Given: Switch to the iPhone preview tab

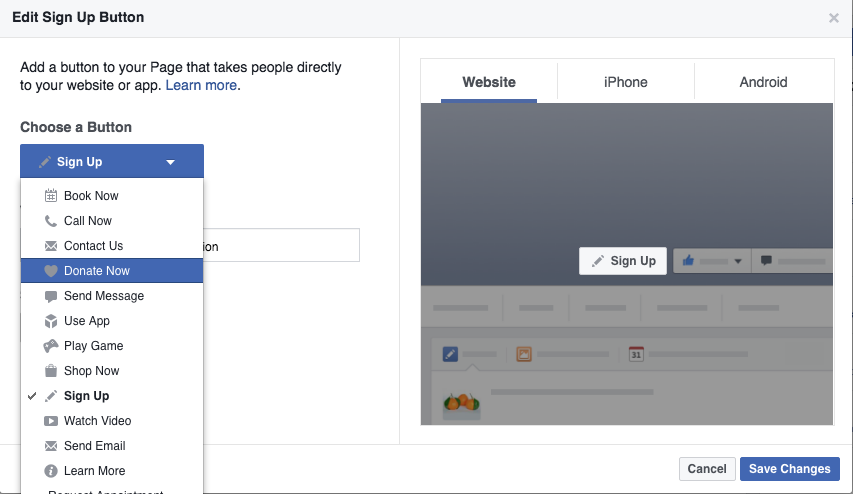Looking at the screenshot, I should pos(626,82).
